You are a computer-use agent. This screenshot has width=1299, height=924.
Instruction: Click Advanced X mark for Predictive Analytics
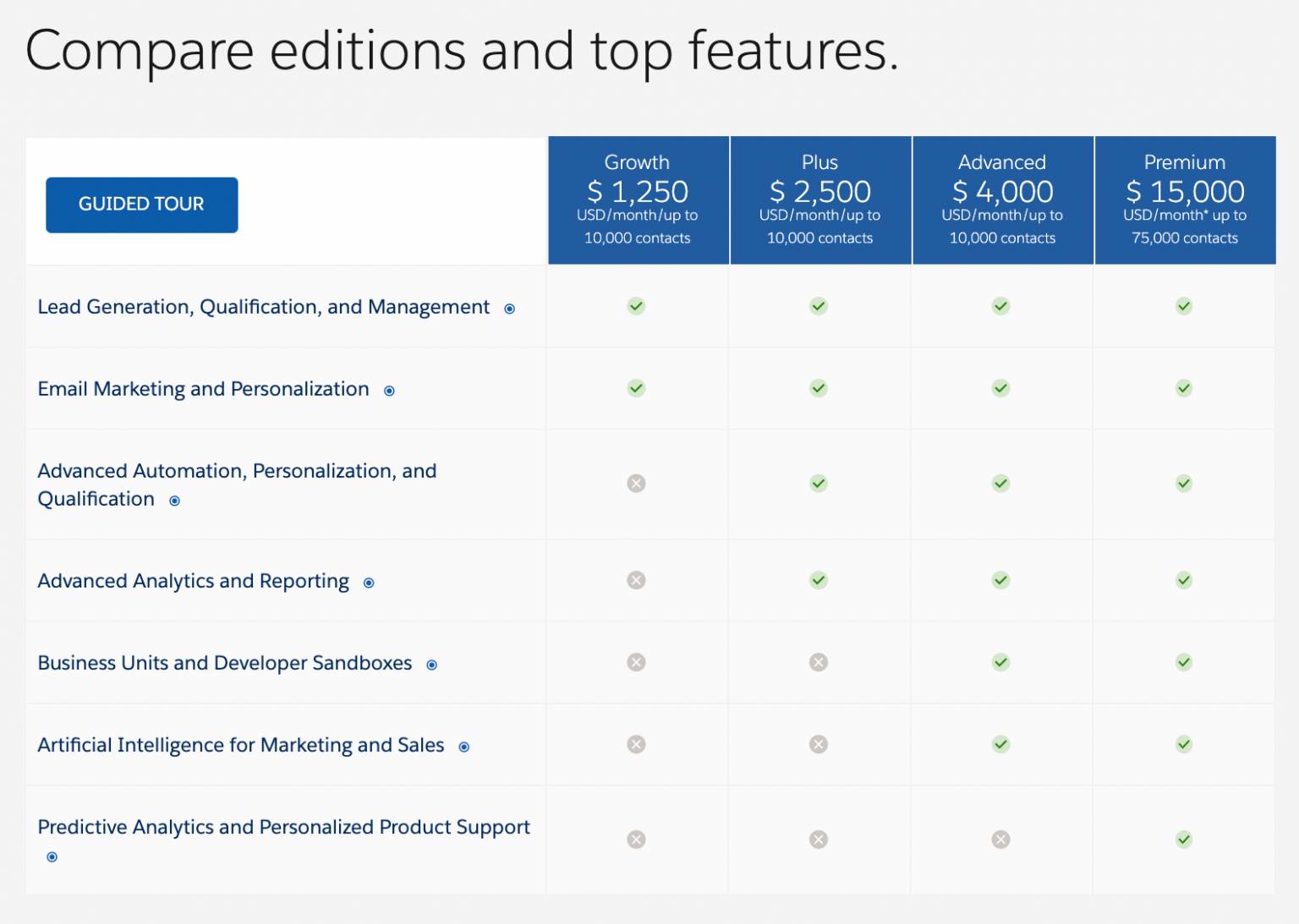coord(1000,839)
